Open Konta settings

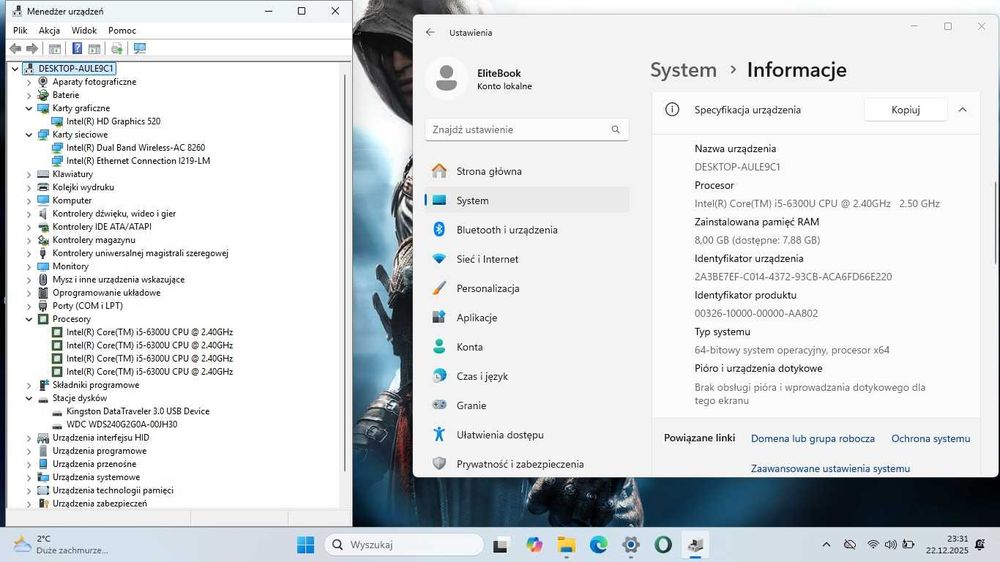click(x=527, y=347)
